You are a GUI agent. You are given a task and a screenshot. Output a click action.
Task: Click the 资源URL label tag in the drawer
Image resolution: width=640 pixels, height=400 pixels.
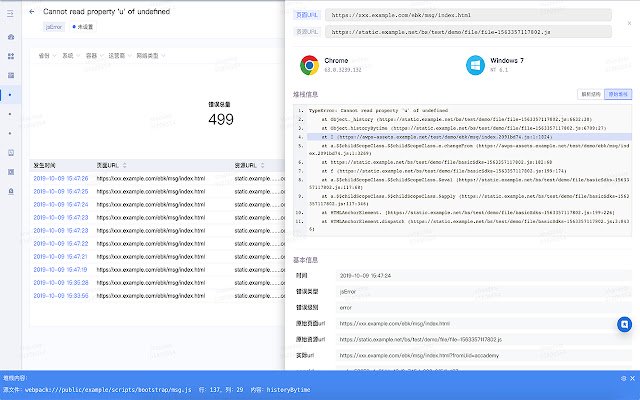(307, 32)
